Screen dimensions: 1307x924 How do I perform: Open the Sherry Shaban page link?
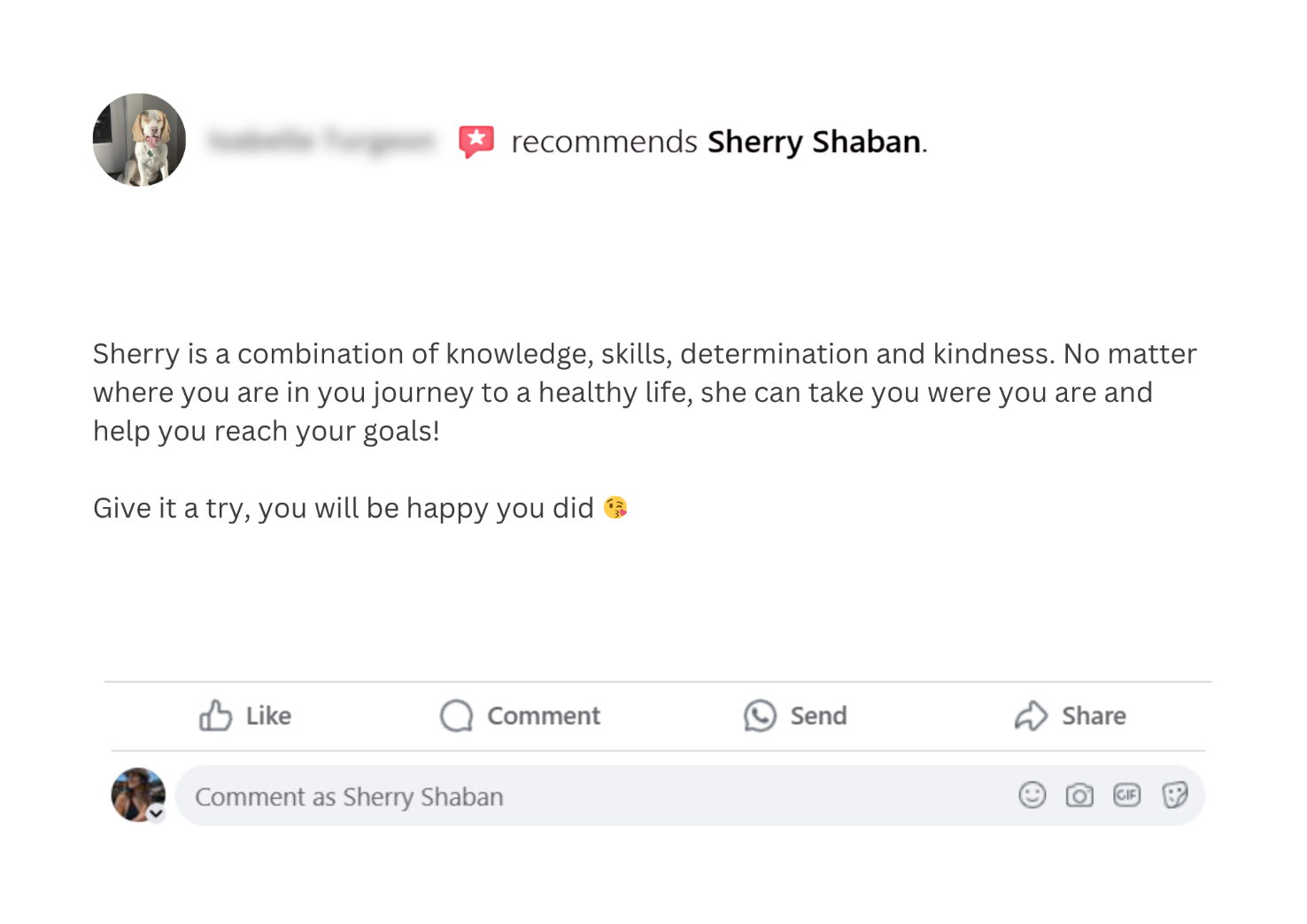(x=814, y=142)
